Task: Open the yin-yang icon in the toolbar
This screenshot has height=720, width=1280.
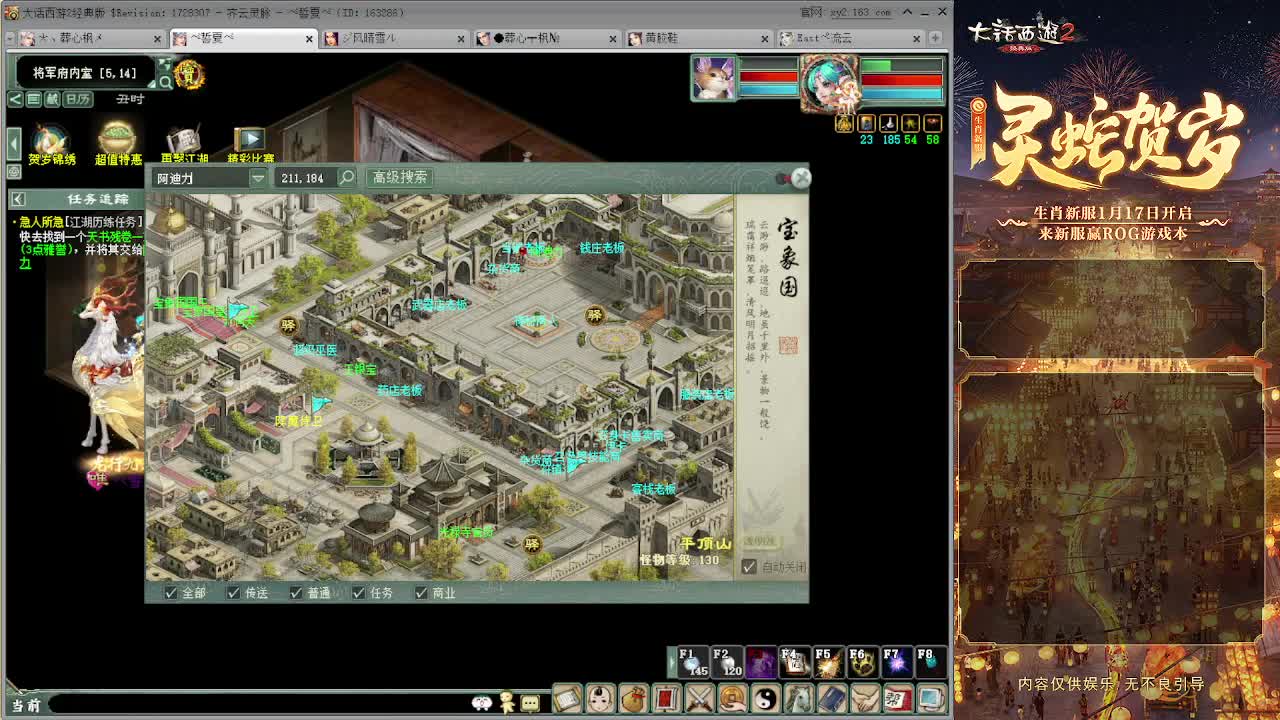Action: point(765,699)
